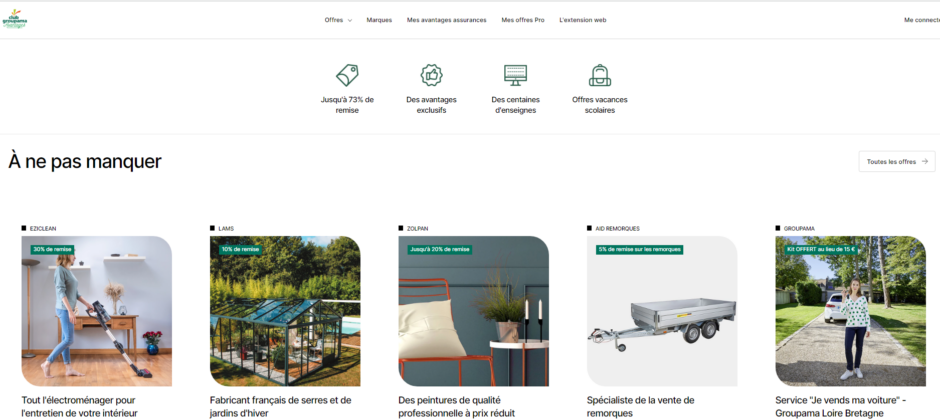Open the Zolpan paint offer image

point(474,311)
